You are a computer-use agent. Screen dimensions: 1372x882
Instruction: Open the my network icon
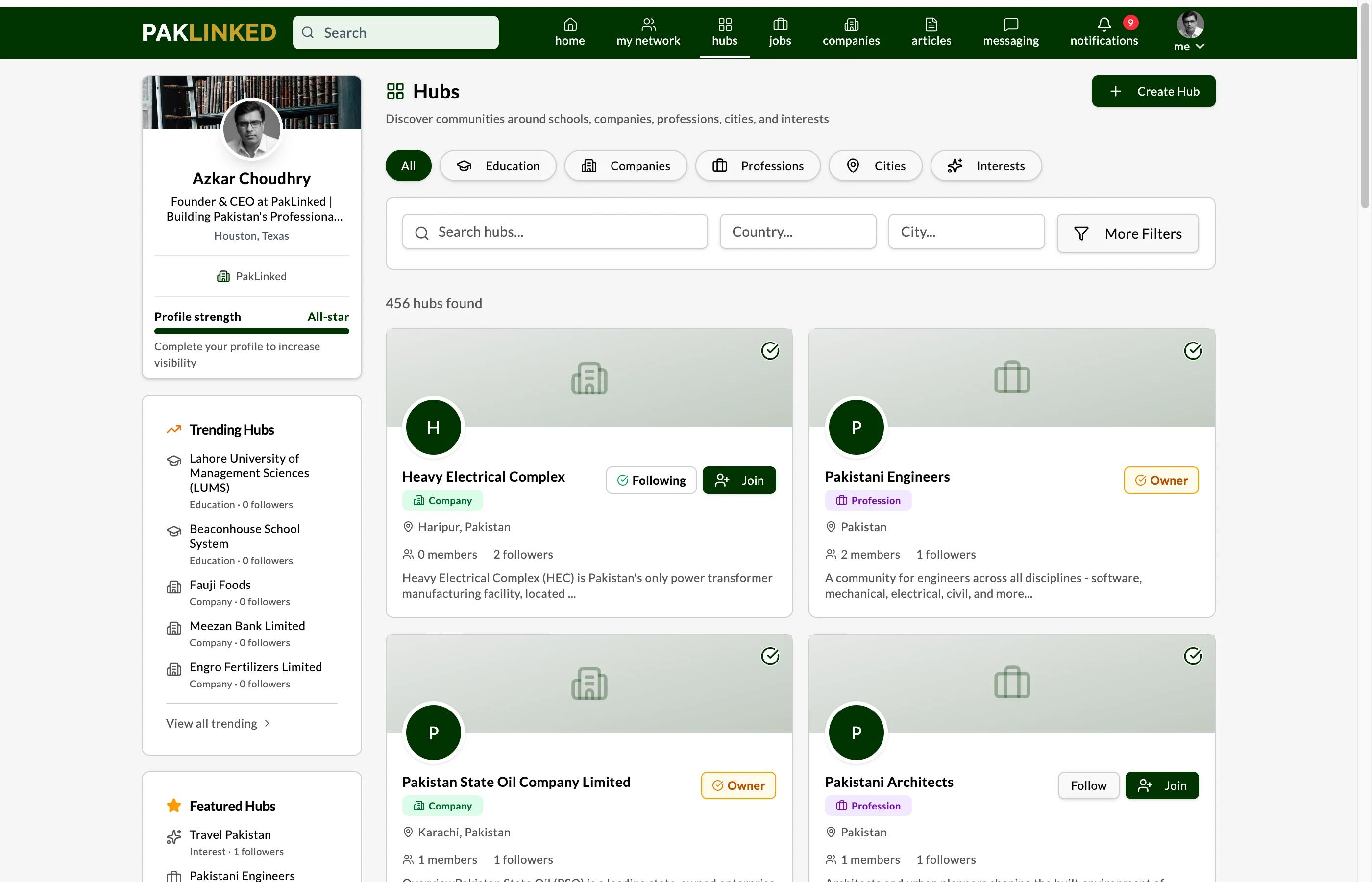[x=648, y=24]
